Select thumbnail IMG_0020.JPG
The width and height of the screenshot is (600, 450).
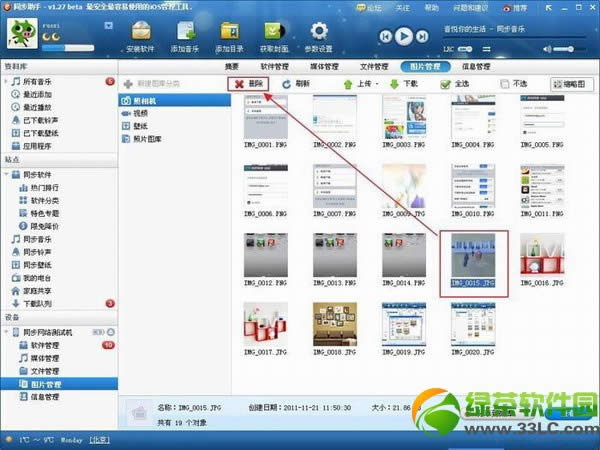473,324
